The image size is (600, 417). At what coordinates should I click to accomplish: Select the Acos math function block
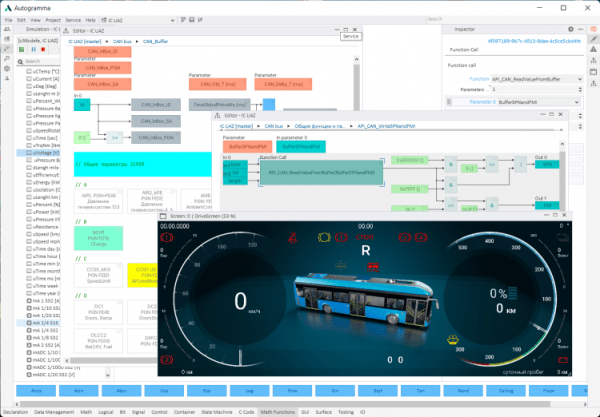36,391
